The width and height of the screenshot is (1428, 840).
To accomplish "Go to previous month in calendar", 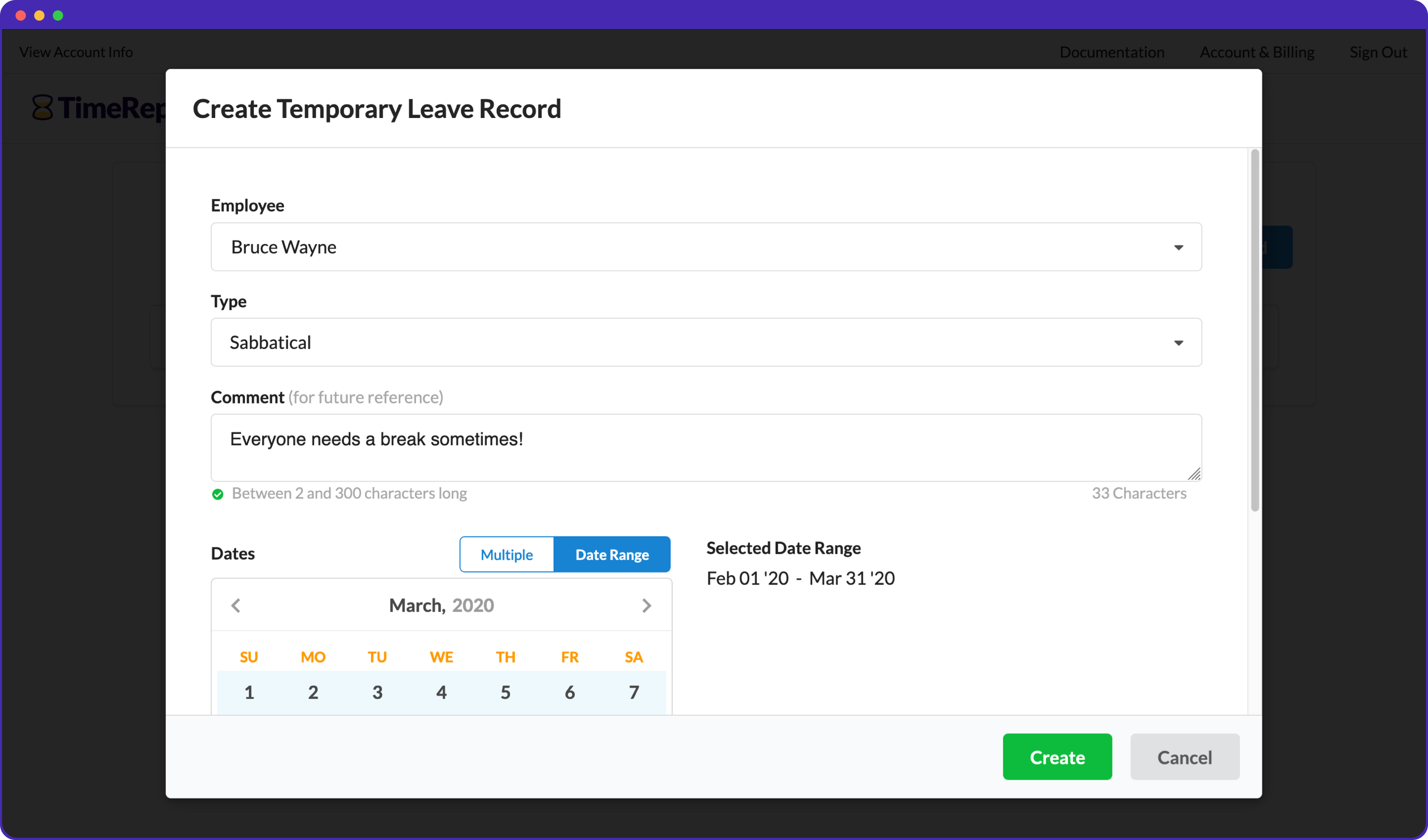I will coord(236,606).
